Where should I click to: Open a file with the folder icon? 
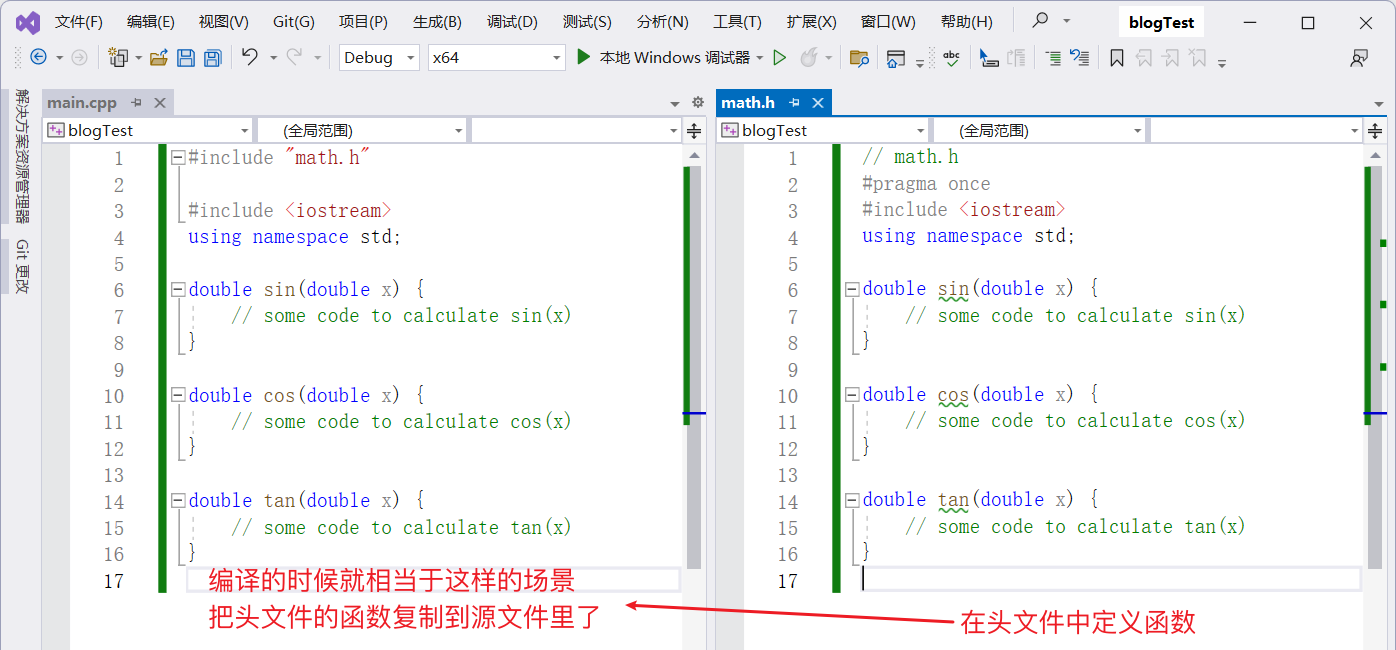click(158, 58)
